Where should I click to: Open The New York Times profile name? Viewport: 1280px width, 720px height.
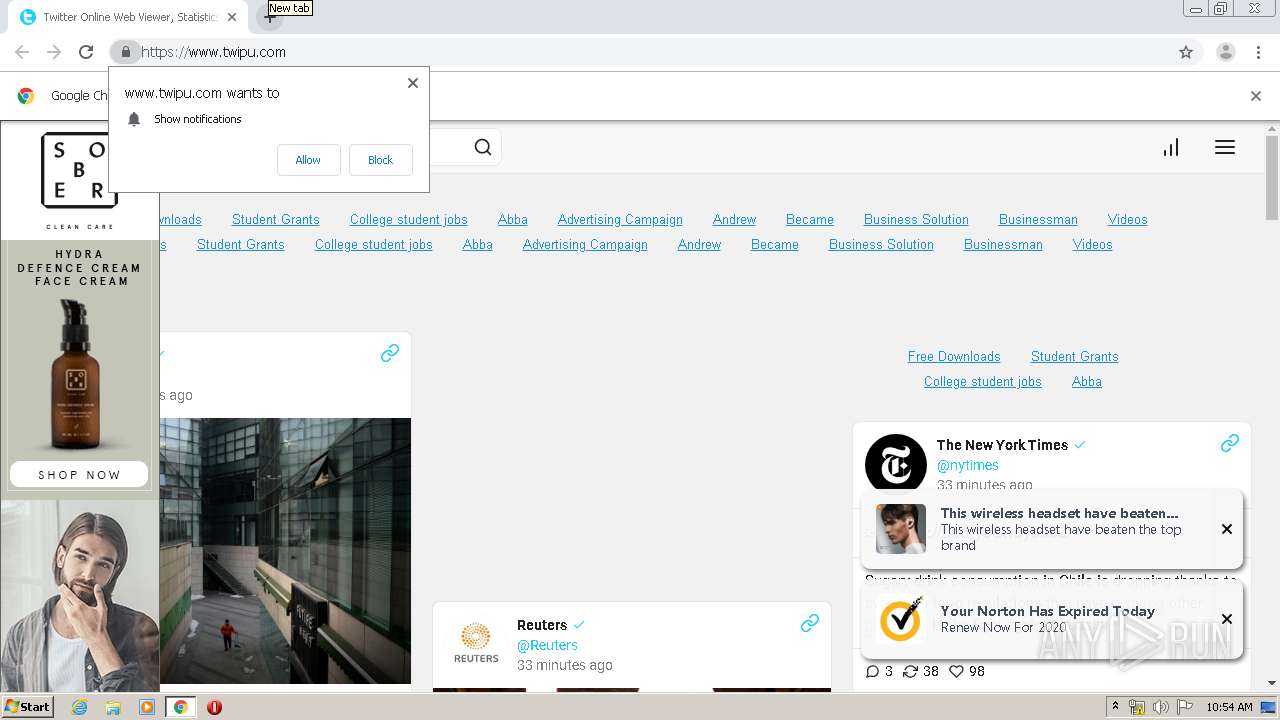[x=1002, y=445]
